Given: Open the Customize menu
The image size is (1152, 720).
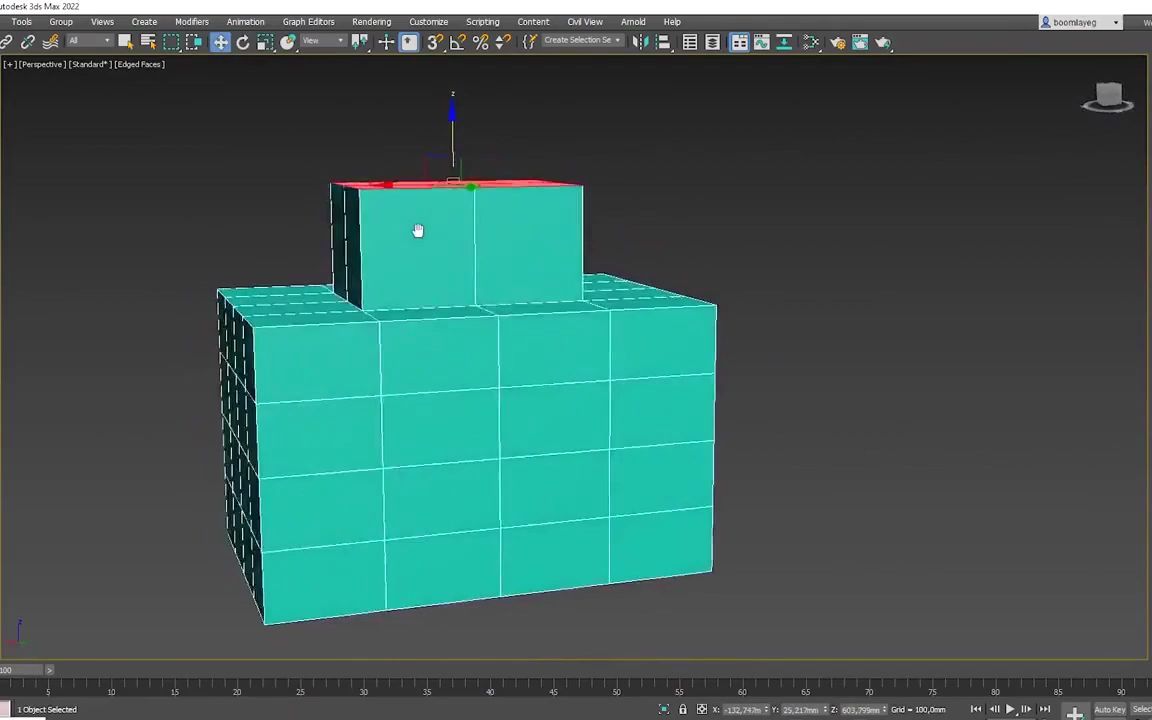Looking at the screenshot, I should [428, 21].
